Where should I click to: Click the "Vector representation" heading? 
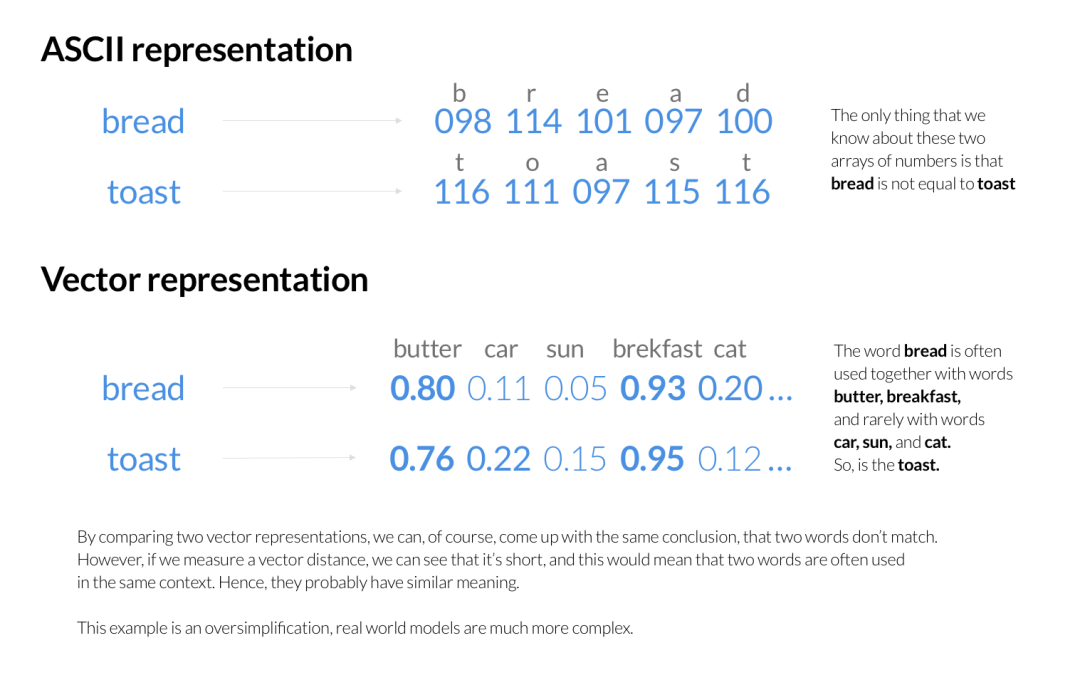pyautogui.click(x=204, y=279)
